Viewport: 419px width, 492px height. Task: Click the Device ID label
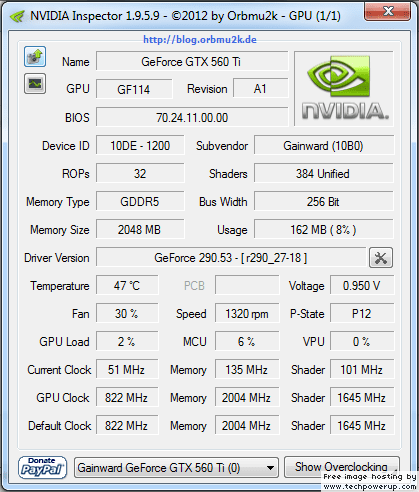click(66, 146)
